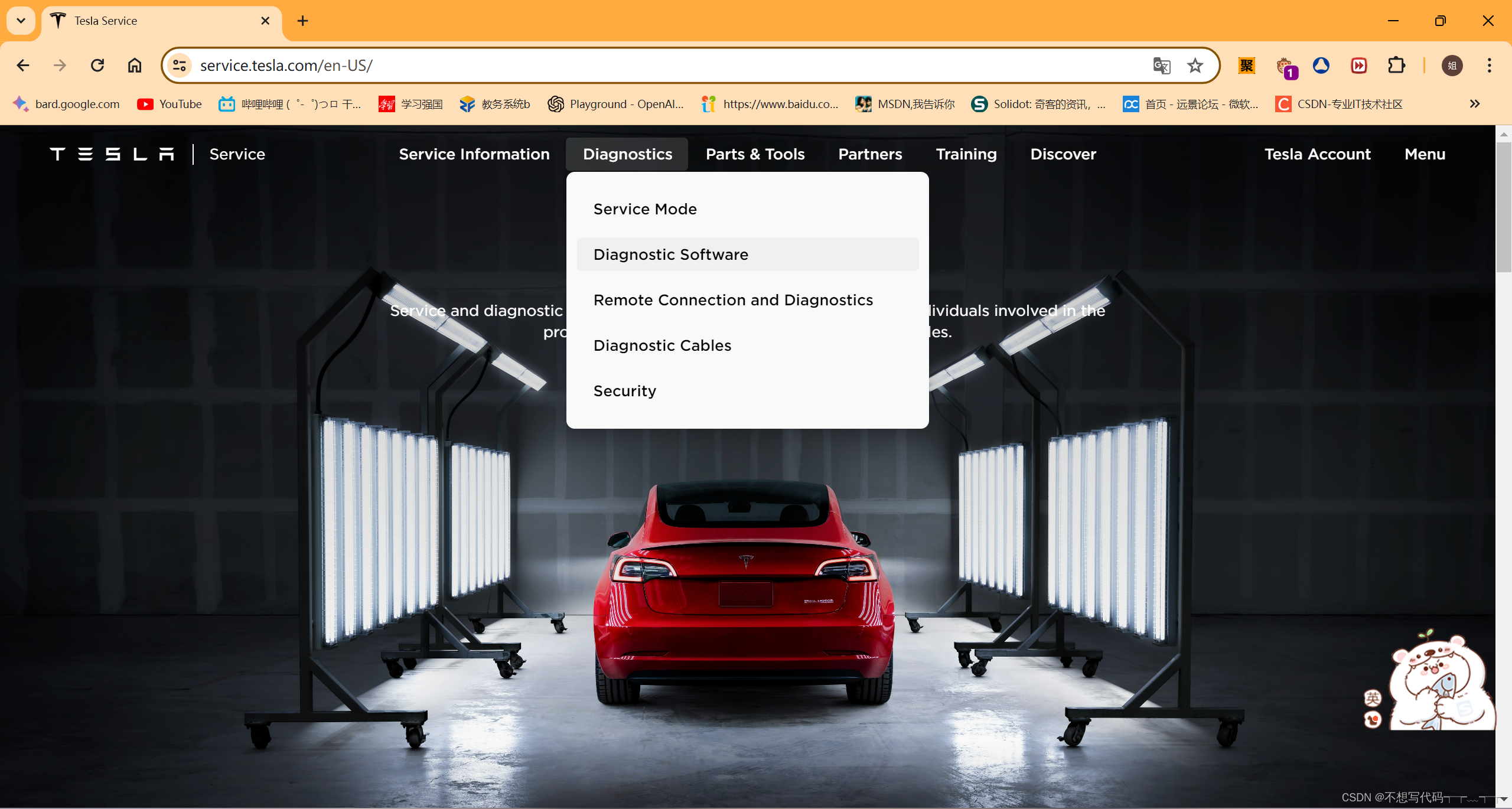Open the YouTube bookmark
Image resolution: width=1512 pixels, height=809 pixels.
170,105
